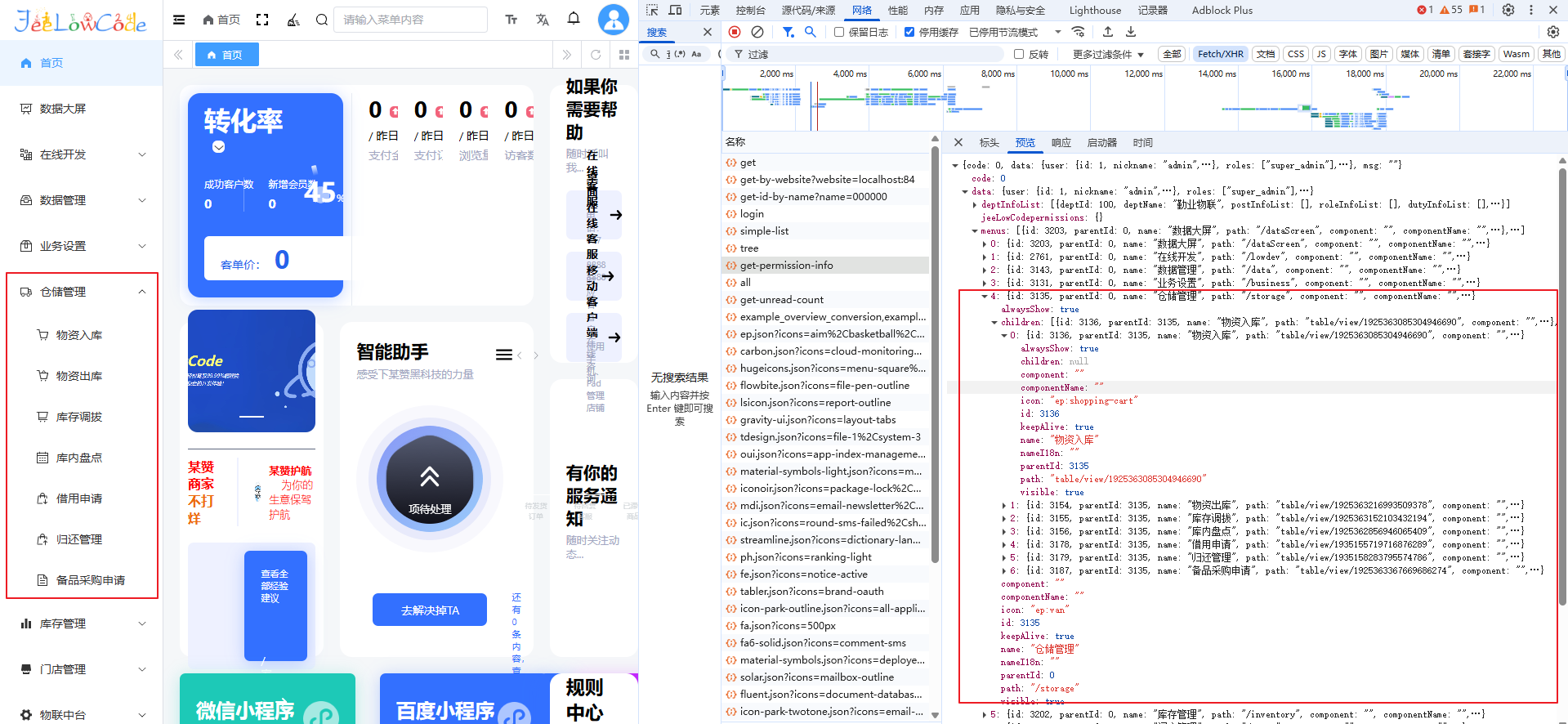Click the broom clear-cache icon
Viewport: 1568px width, 724px height.
click(x=293, y=20)
